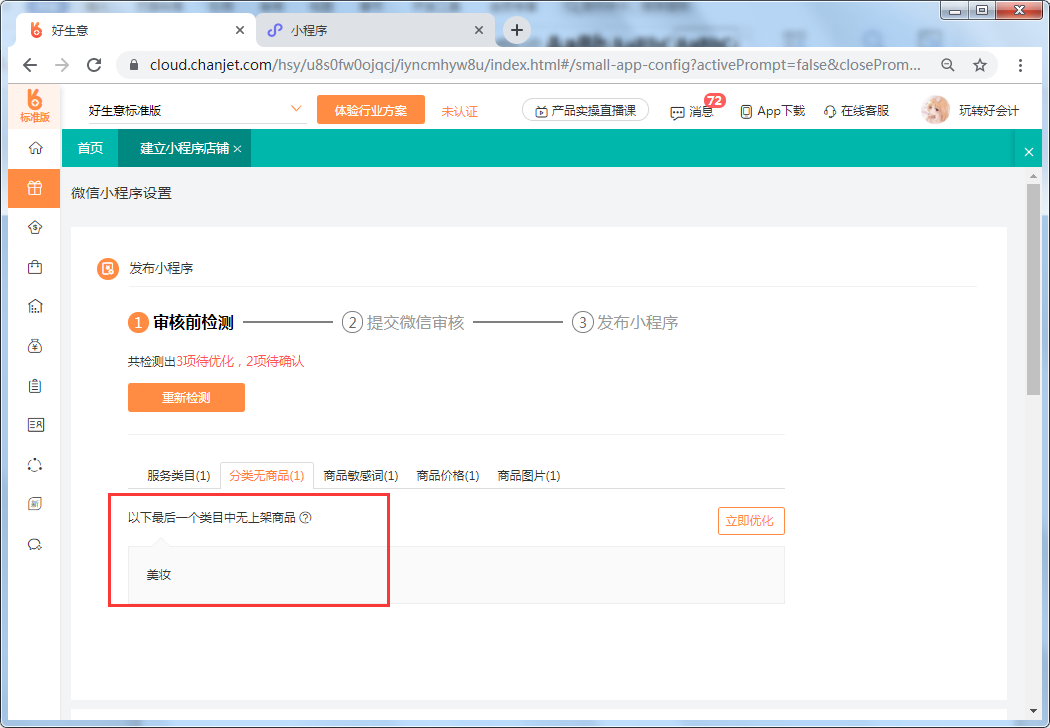
Task: Click the 玩转好会计 username
Action: coord(989,111)
